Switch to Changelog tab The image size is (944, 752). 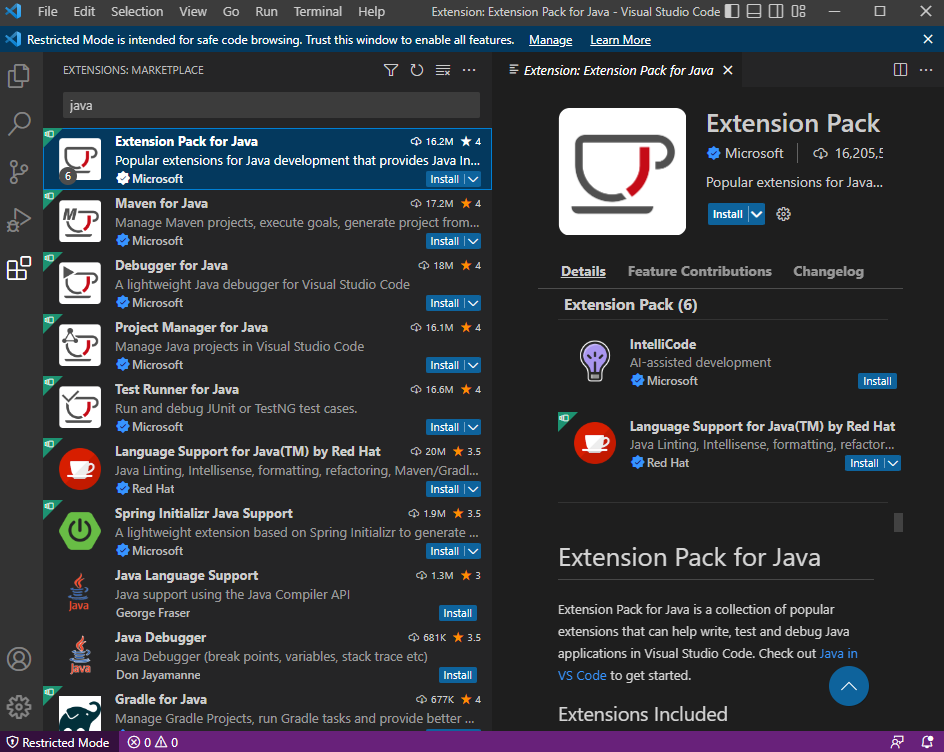click(x=828, y=272)
